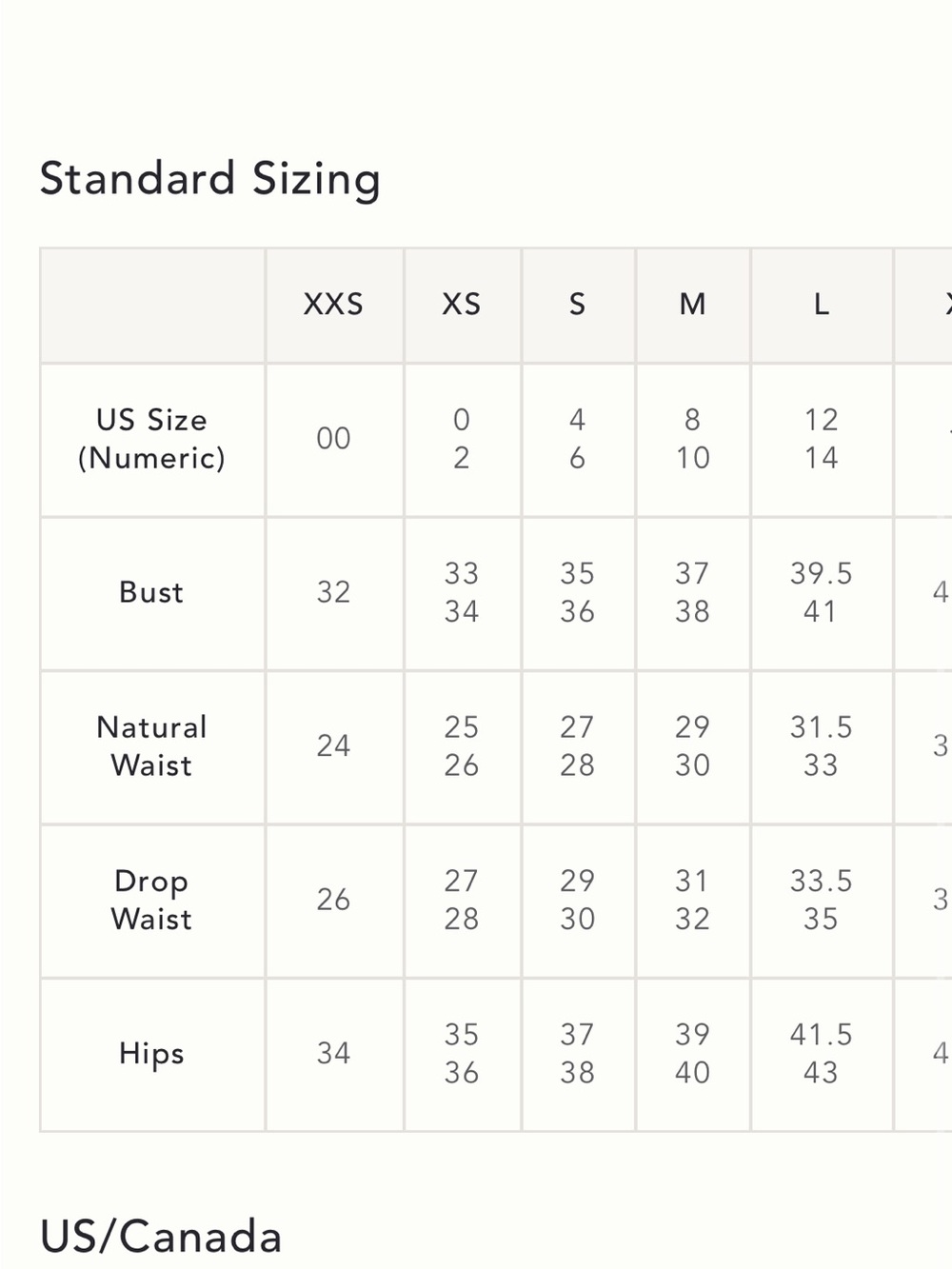Click the Natural Waist row label
This screenshot has height=1269, width=952.
click(152, 746)
